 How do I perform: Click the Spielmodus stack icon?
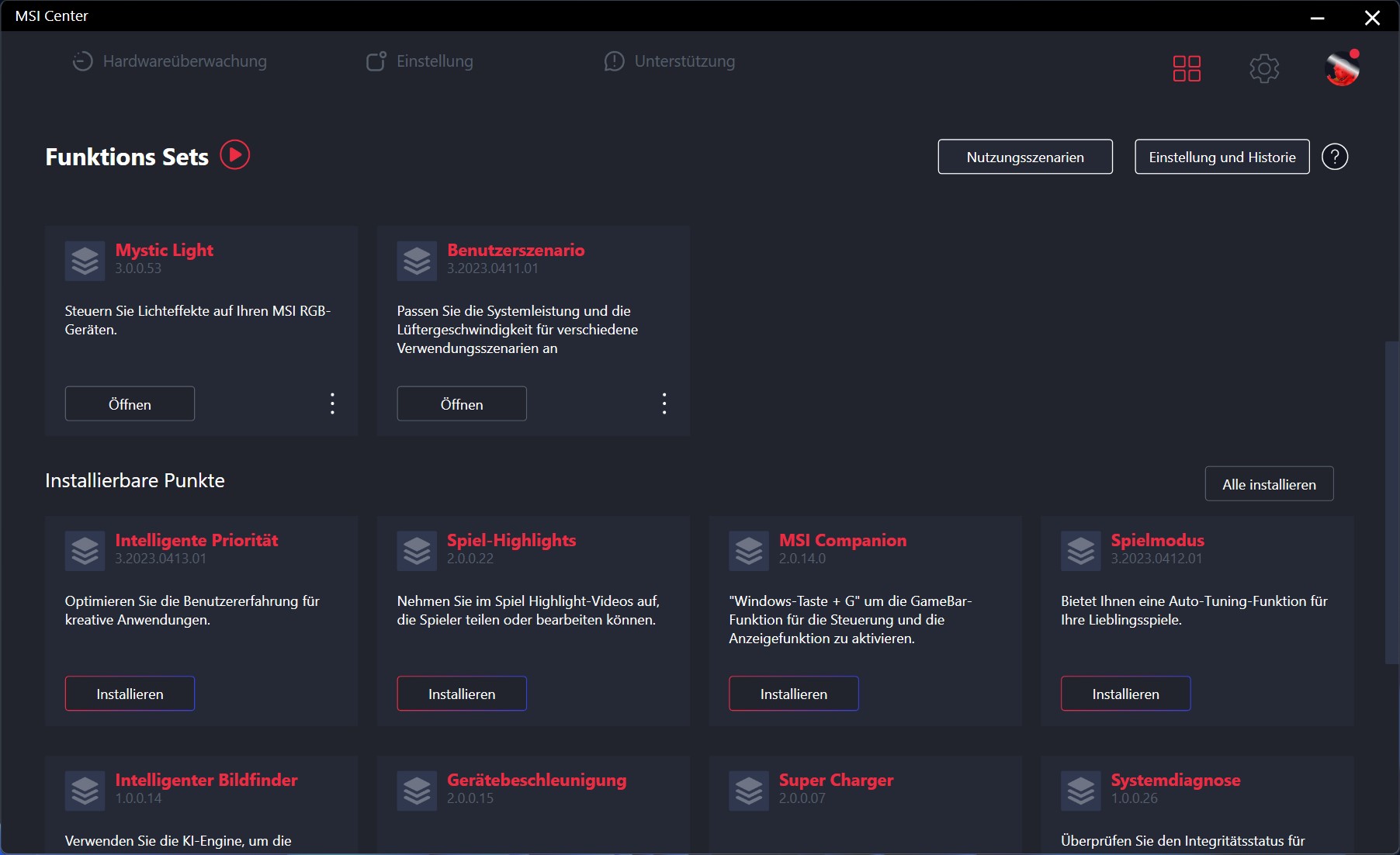point(1080,551)
